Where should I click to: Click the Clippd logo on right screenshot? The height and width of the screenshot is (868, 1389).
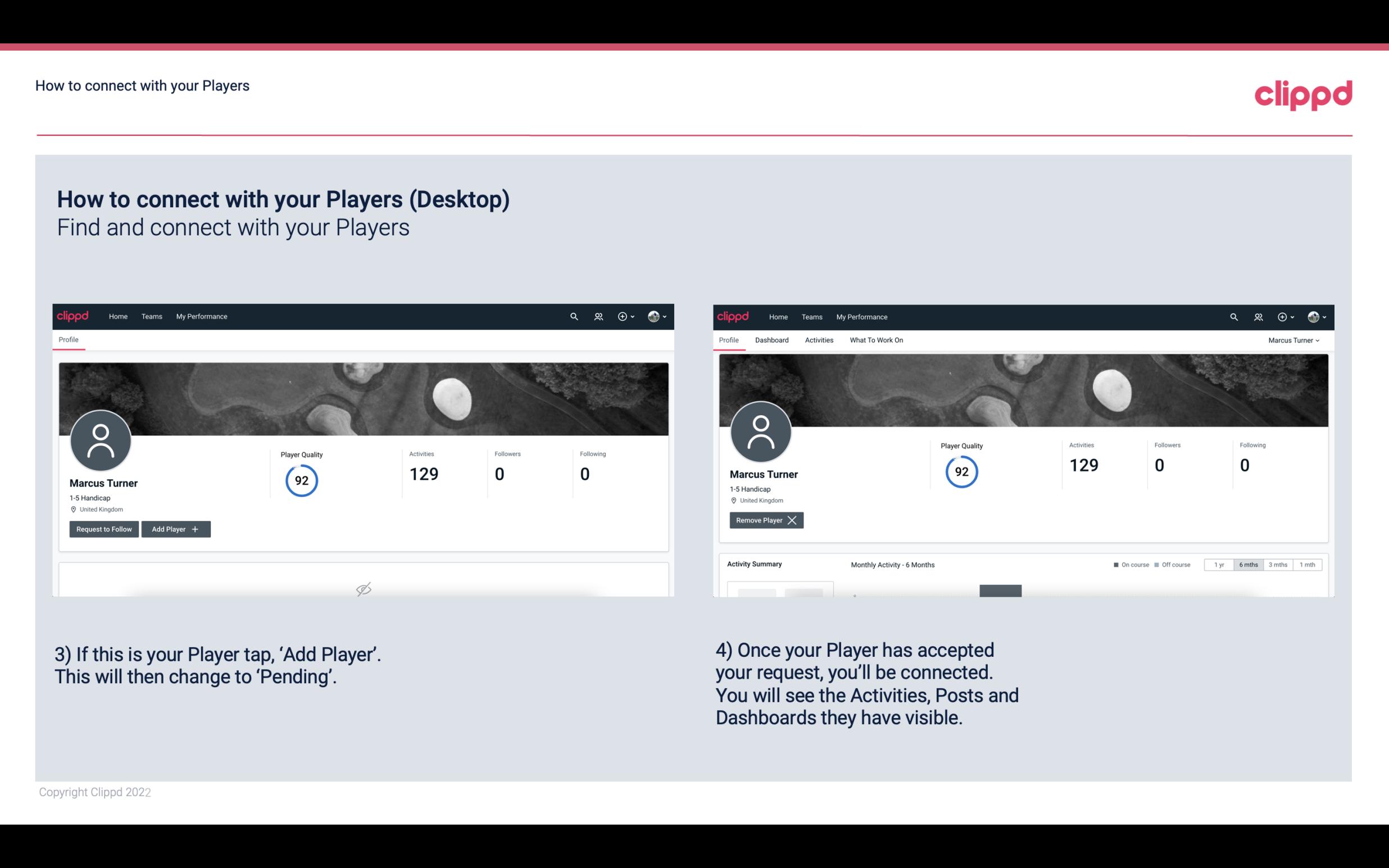(733, 316)
